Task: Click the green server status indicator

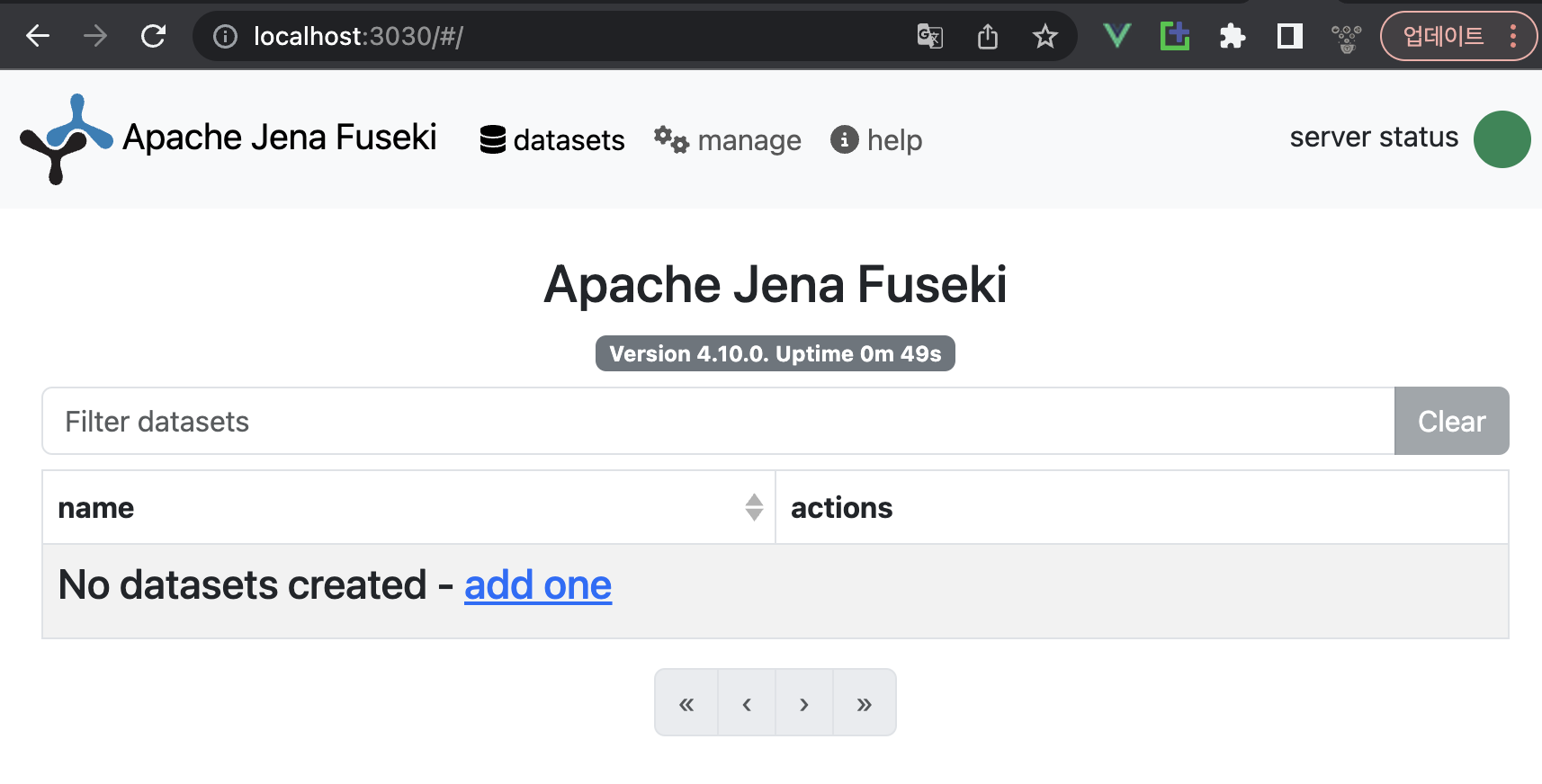Action: point(1502,139)
